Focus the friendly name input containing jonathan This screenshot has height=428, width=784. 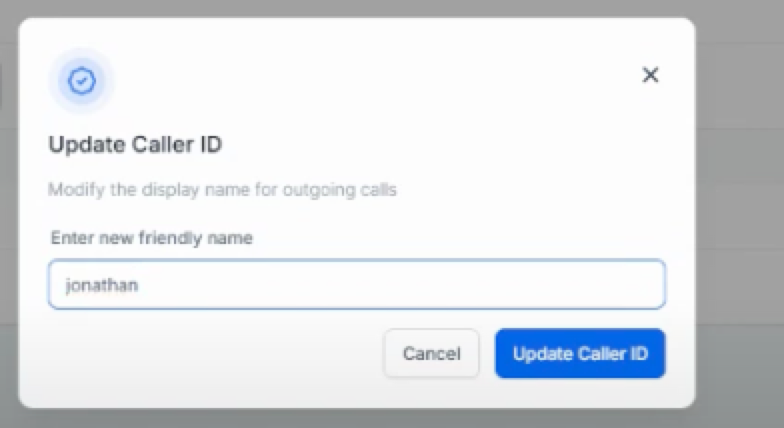356,284
